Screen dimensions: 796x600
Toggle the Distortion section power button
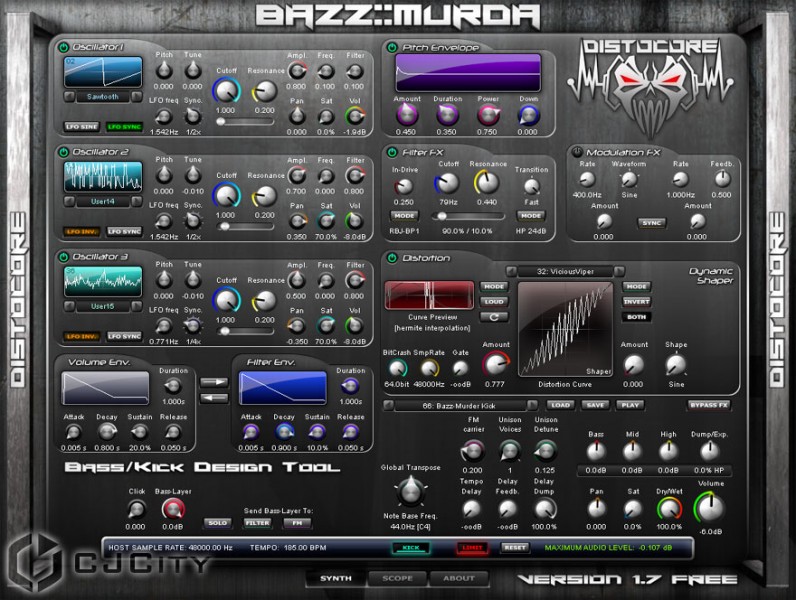tap(392, 258)
